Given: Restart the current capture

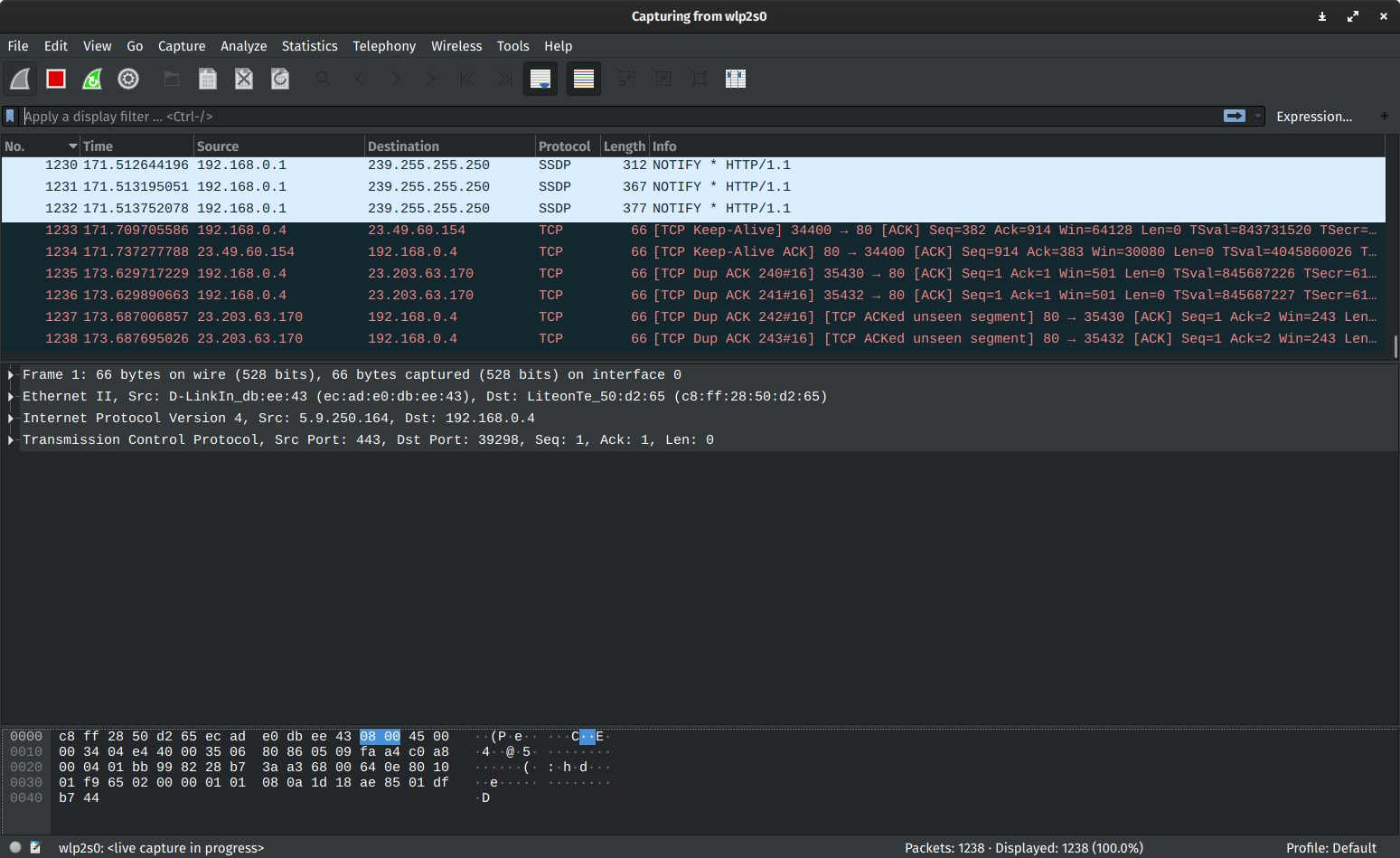Looking at the screenshot, I should (x=91, y=79).
